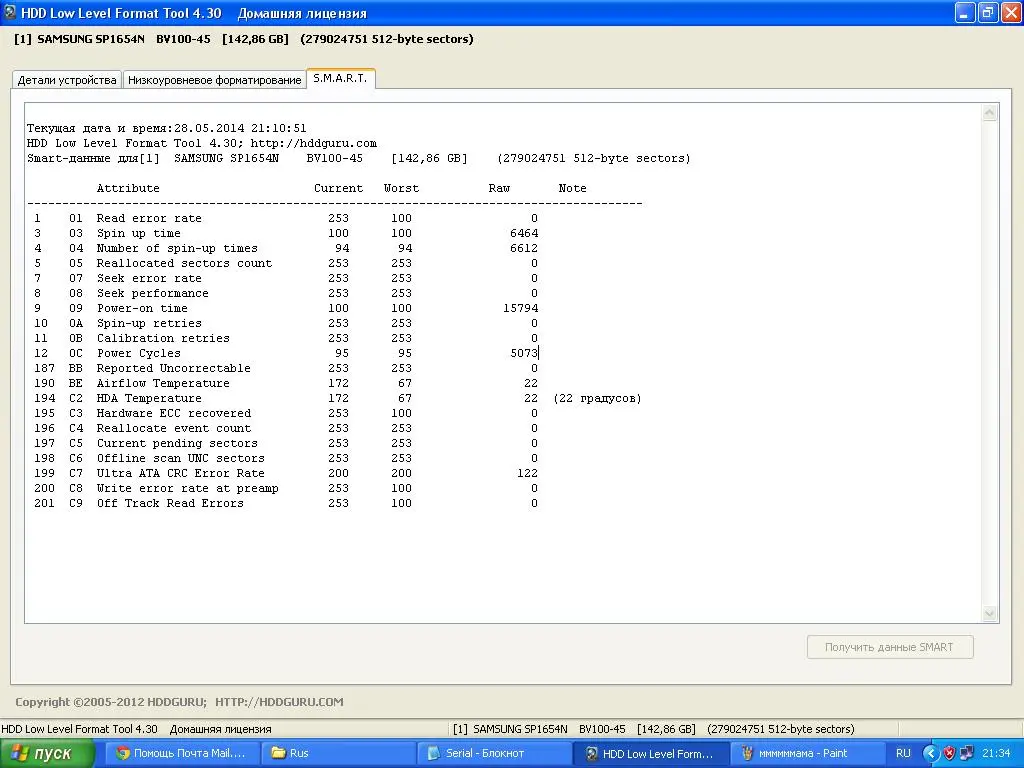The width and height of the screenshot is (1024, 768).
Task: Click the scroll up arrow in SMART log
Action: click(989, 113)
